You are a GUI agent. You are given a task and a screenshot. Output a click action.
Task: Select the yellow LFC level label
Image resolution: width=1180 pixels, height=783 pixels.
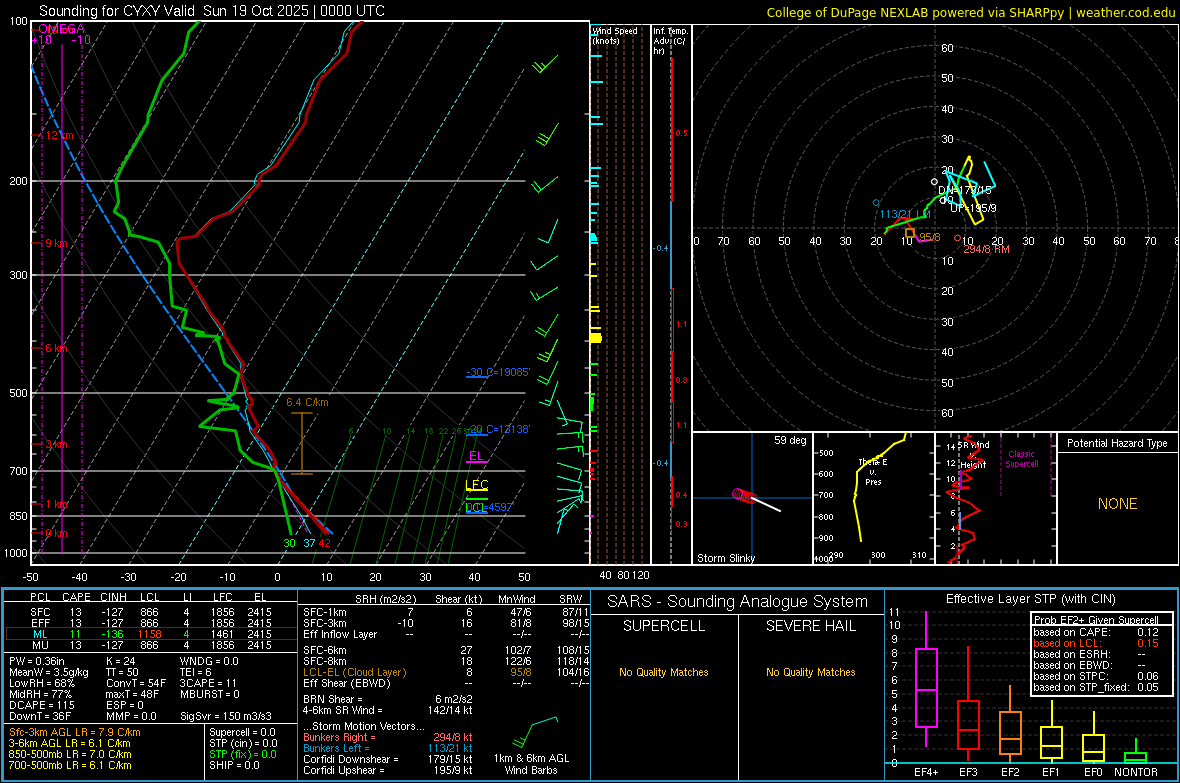pyautogui.click(x=476, y=485)
